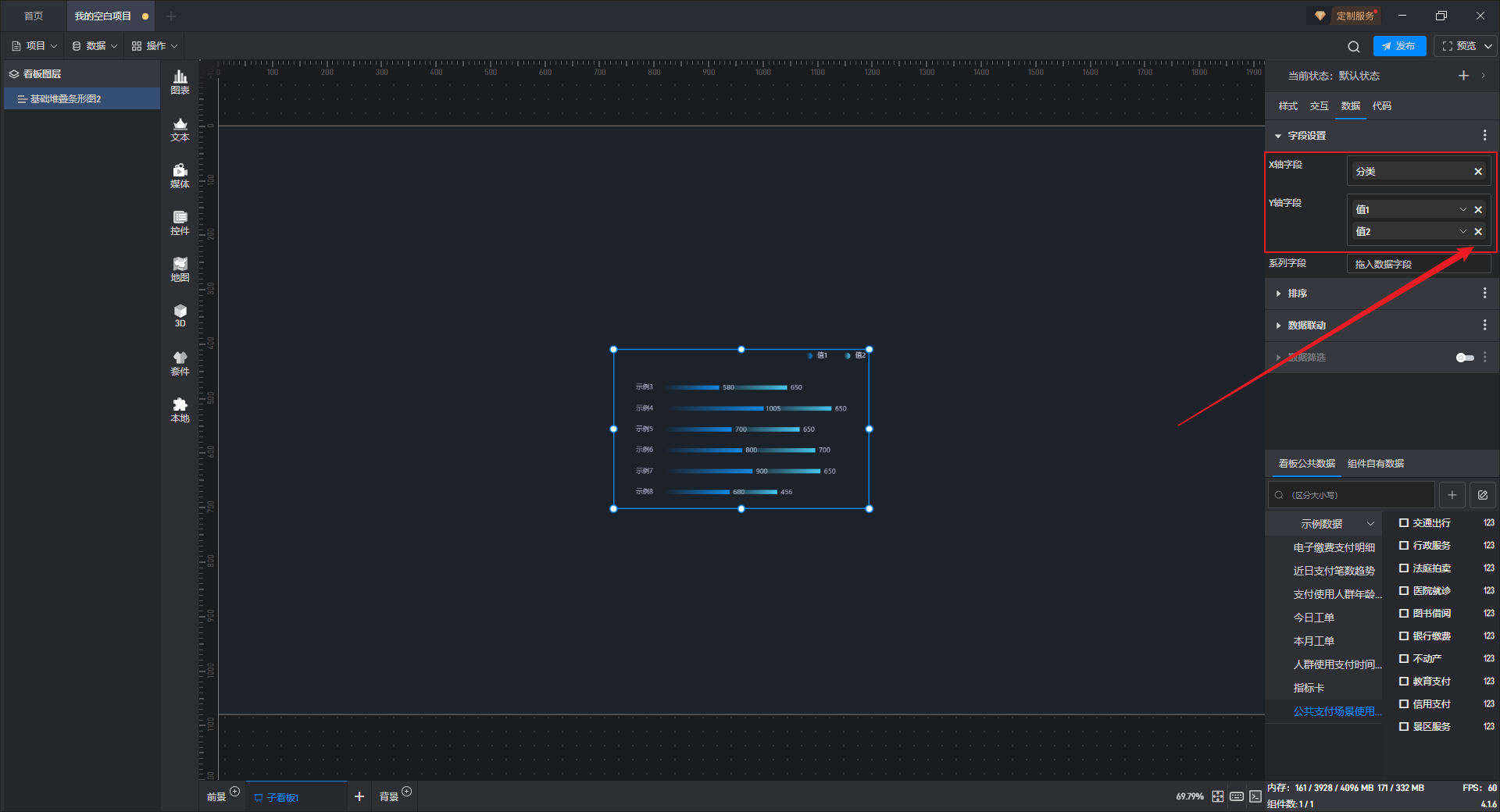Collapse the 字段设置 section
Screen dimensions: 1500x812
click(1278, 136)
